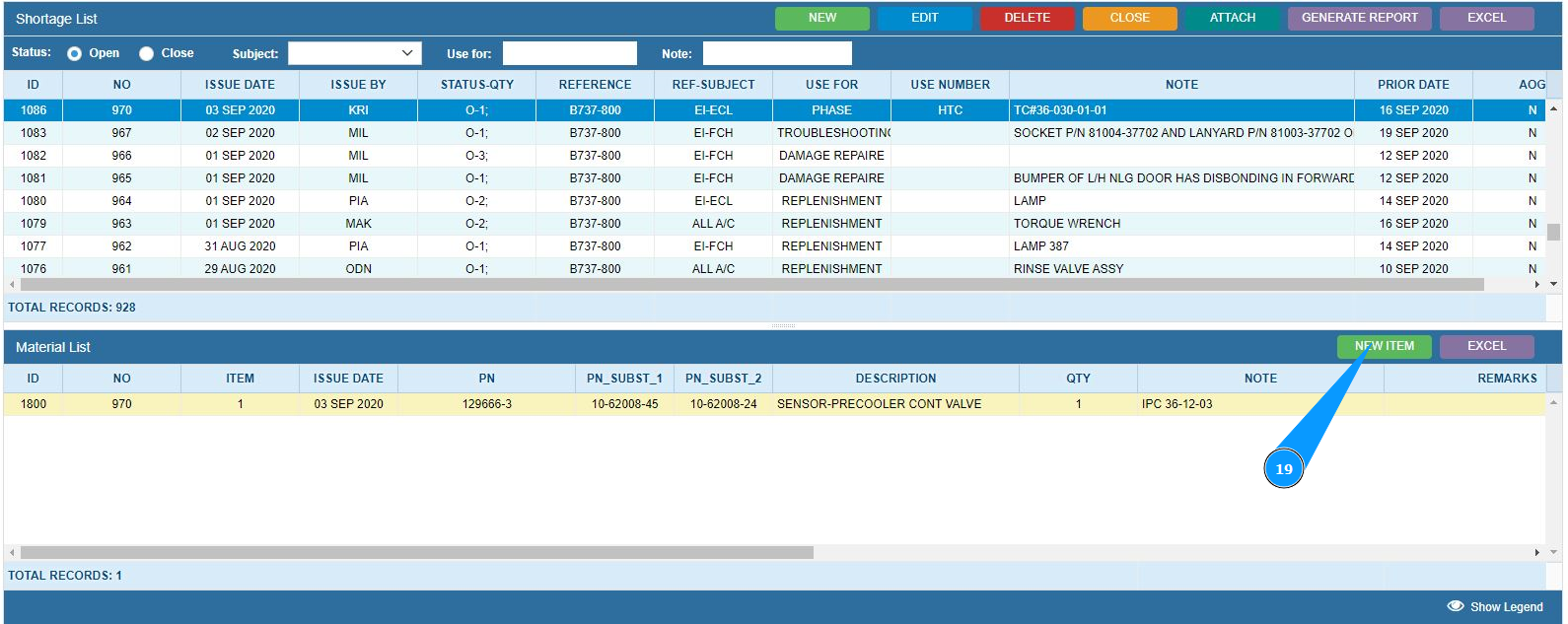The width and height of the screenshot is (1568, 624).
Task: Sort by STATUS-QTY column header
Action: tap(476, 85)
